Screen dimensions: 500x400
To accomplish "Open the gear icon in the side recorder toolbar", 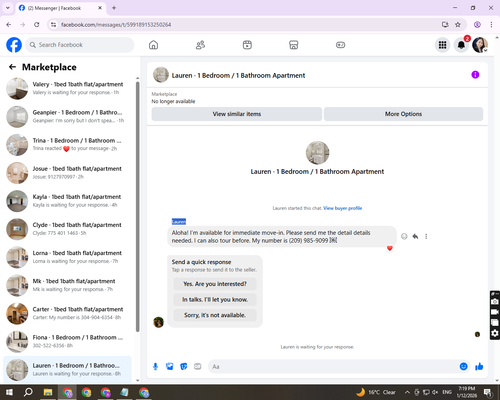I will click(x=495, y=333).
